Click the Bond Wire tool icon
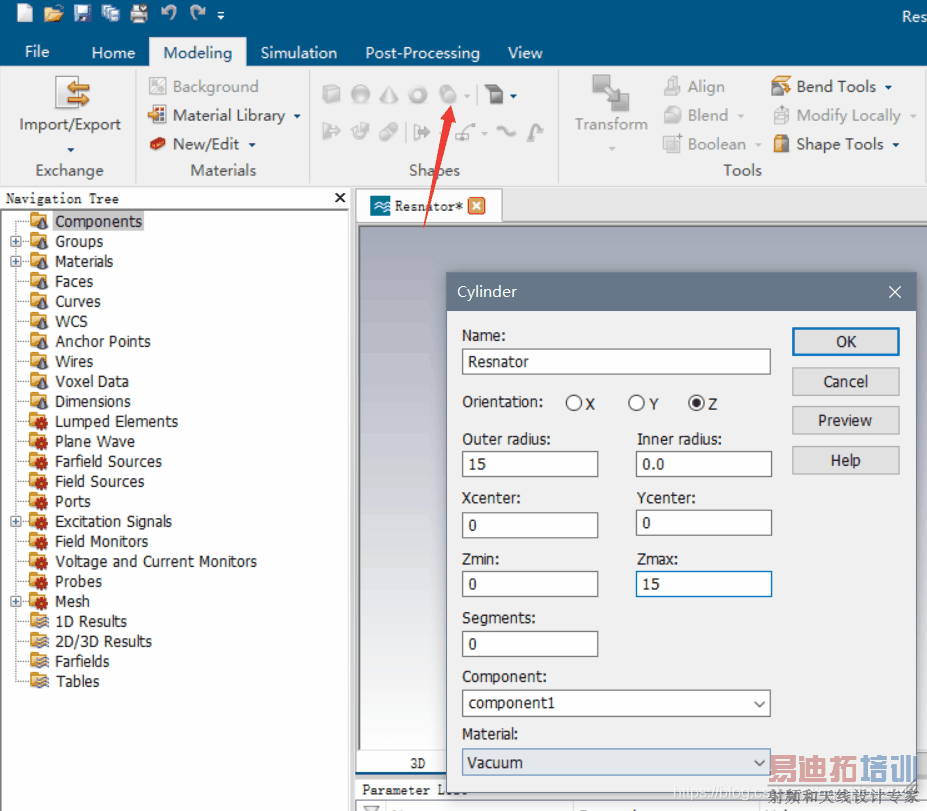 pyautogui.click(x=535, y=131)
